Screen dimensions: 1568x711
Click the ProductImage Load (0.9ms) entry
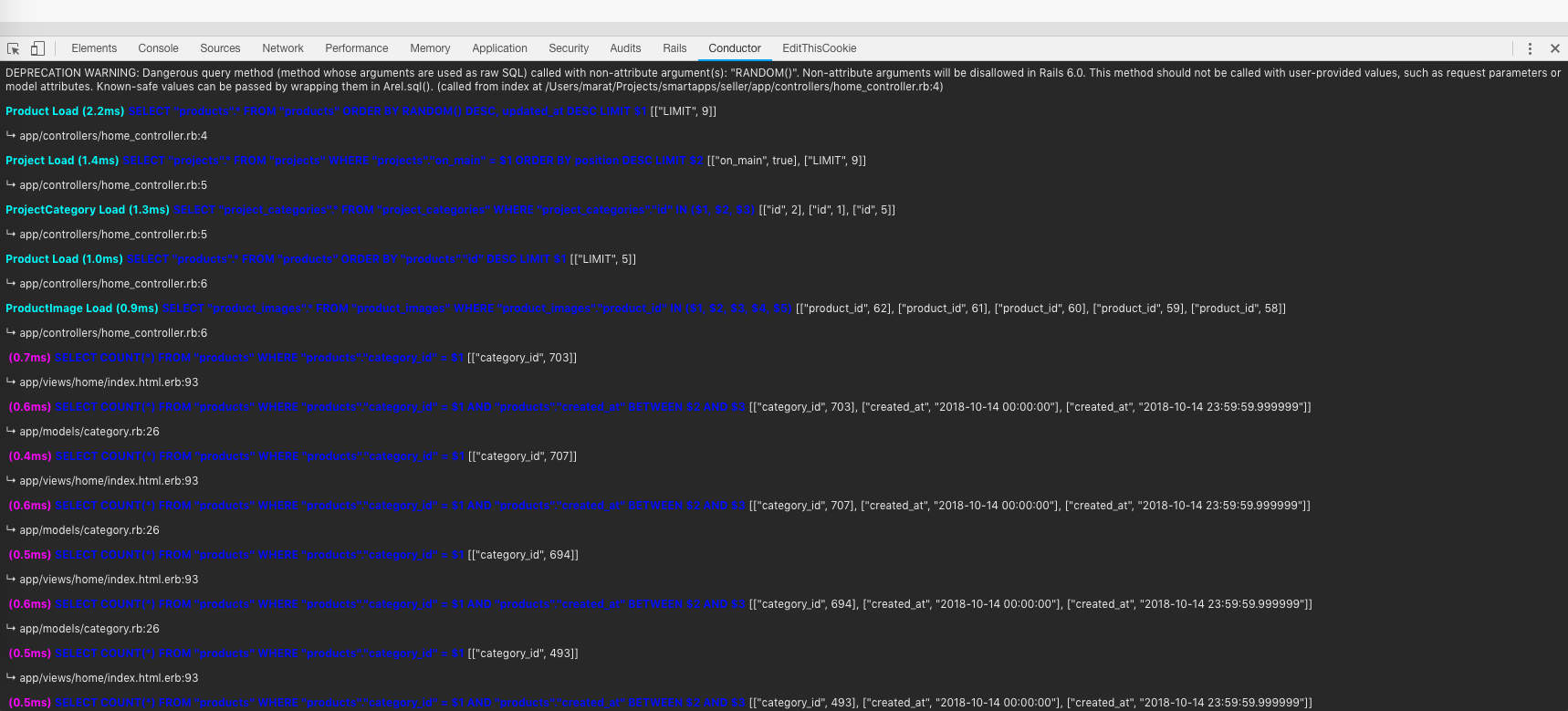point(82,308)
